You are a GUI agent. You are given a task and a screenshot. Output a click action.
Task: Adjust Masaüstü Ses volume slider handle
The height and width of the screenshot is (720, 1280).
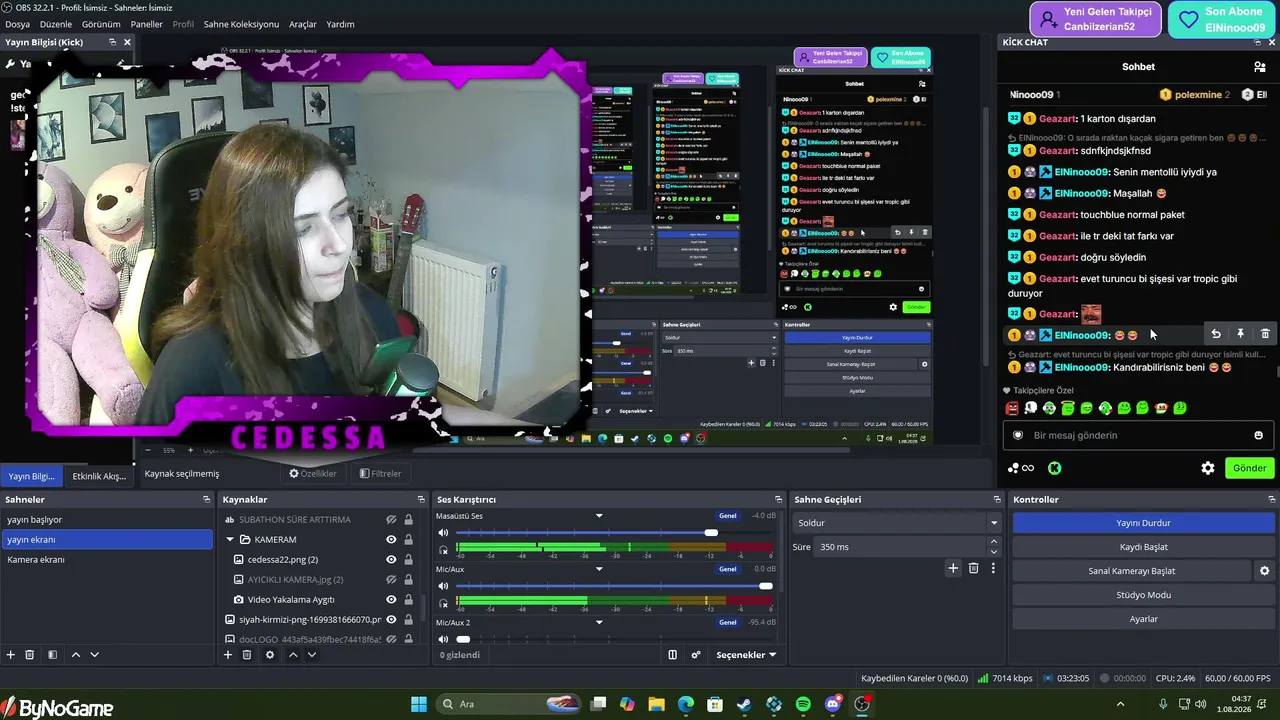711,533
